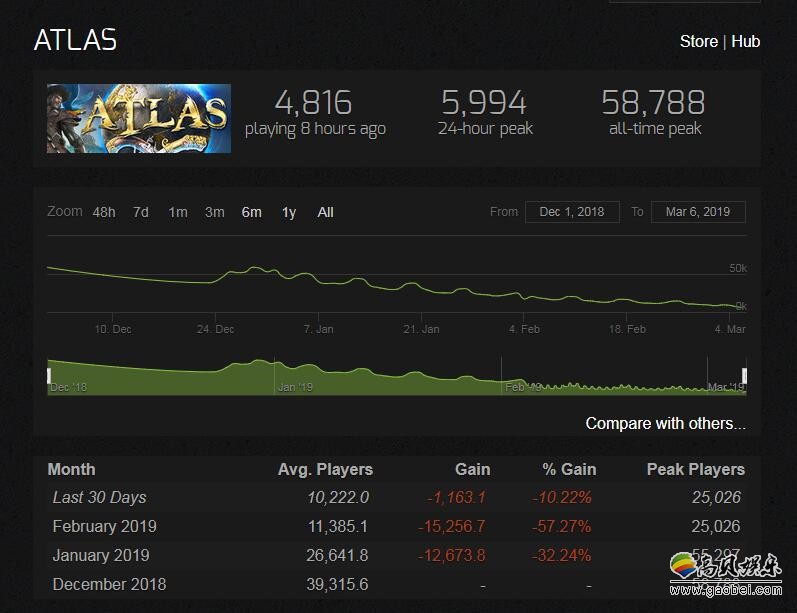The width and height of the screenshot is (797, 613).
Task: Select the Last 30 Days row
Action: pyautogui.click(x=99, y=497)
